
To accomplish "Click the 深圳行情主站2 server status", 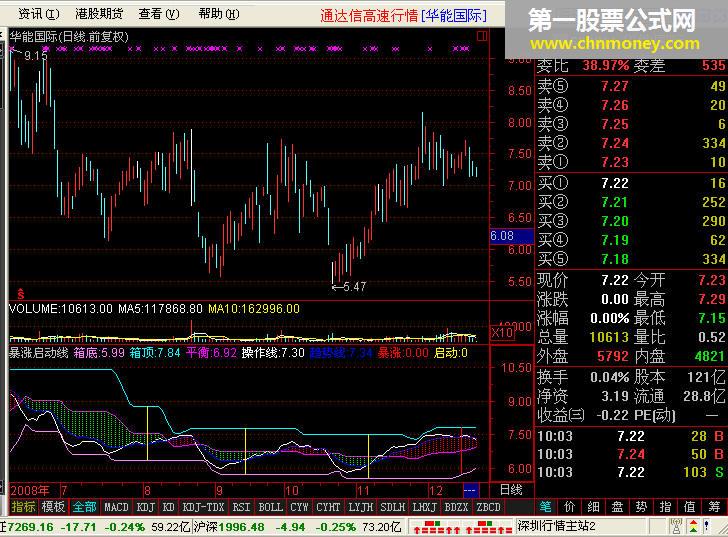I will (x=556, y=526).
